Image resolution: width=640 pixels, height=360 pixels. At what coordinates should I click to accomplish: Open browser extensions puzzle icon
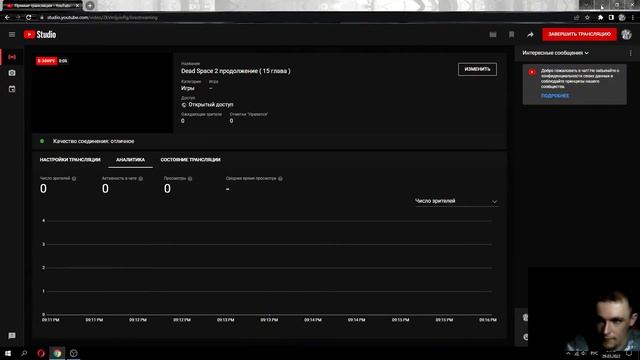pos(600,18)
